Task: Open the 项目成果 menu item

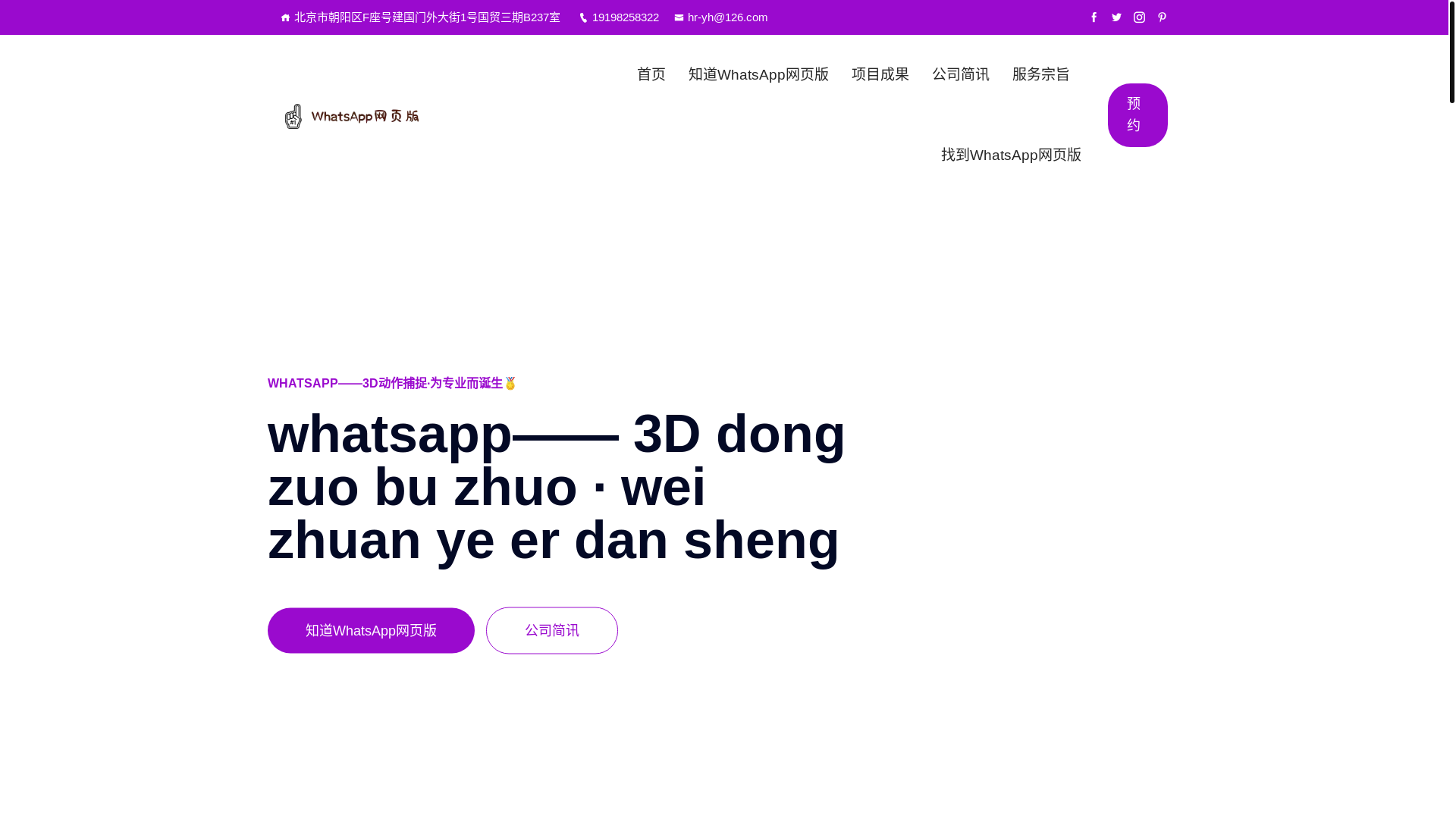Action: (x=880, y=74)
